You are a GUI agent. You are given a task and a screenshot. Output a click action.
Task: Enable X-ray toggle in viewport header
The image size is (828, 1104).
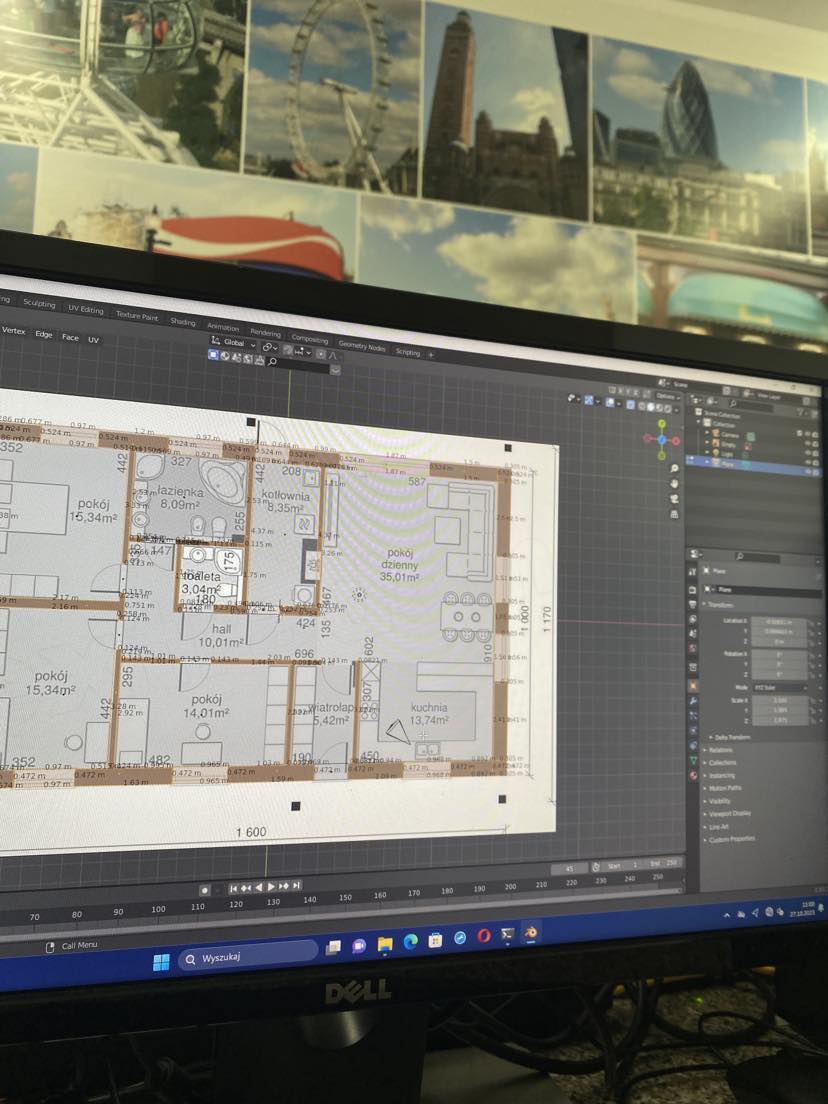(630, 404)
